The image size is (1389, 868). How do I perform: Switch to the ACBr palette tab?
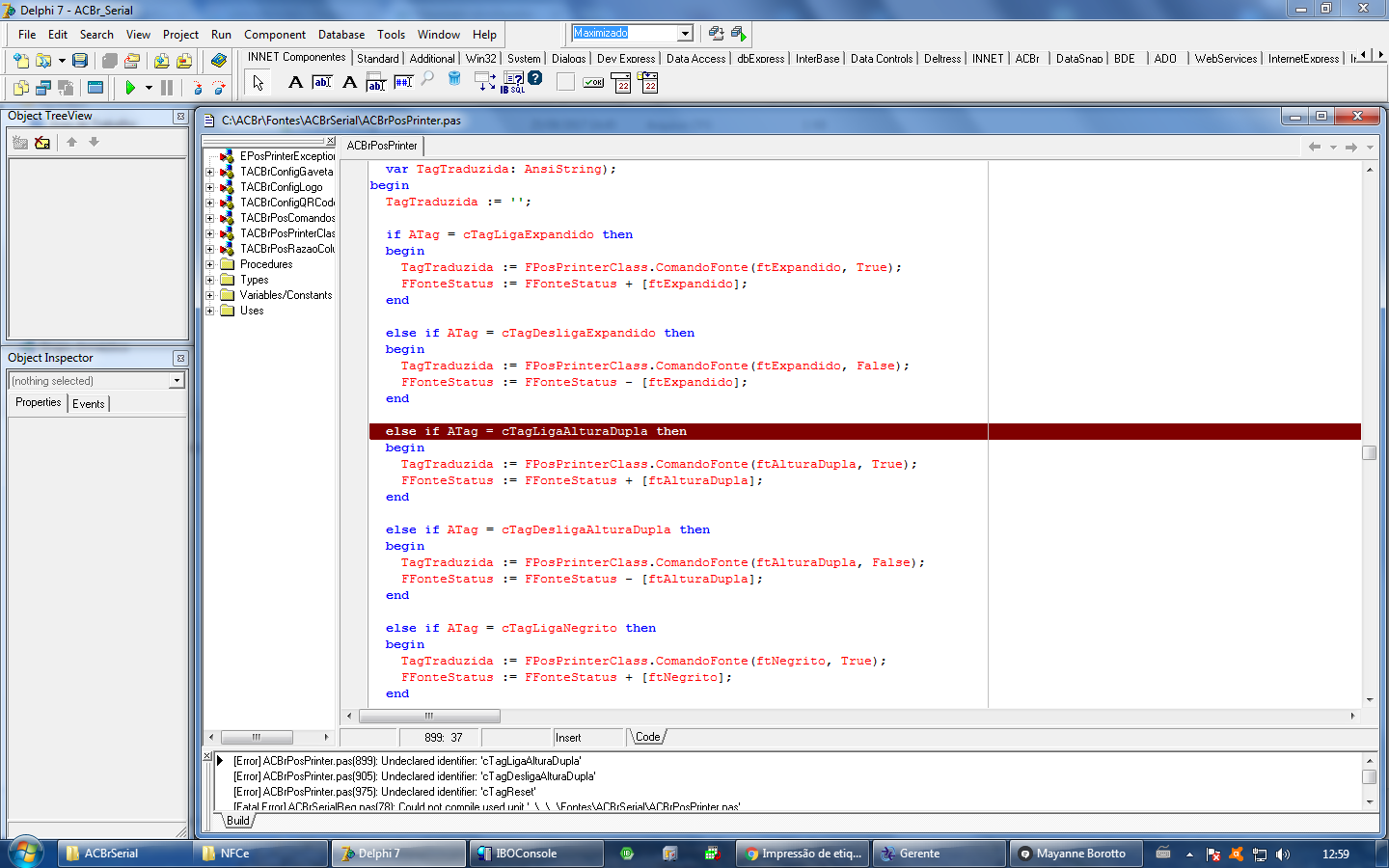tap(1027, 59)
